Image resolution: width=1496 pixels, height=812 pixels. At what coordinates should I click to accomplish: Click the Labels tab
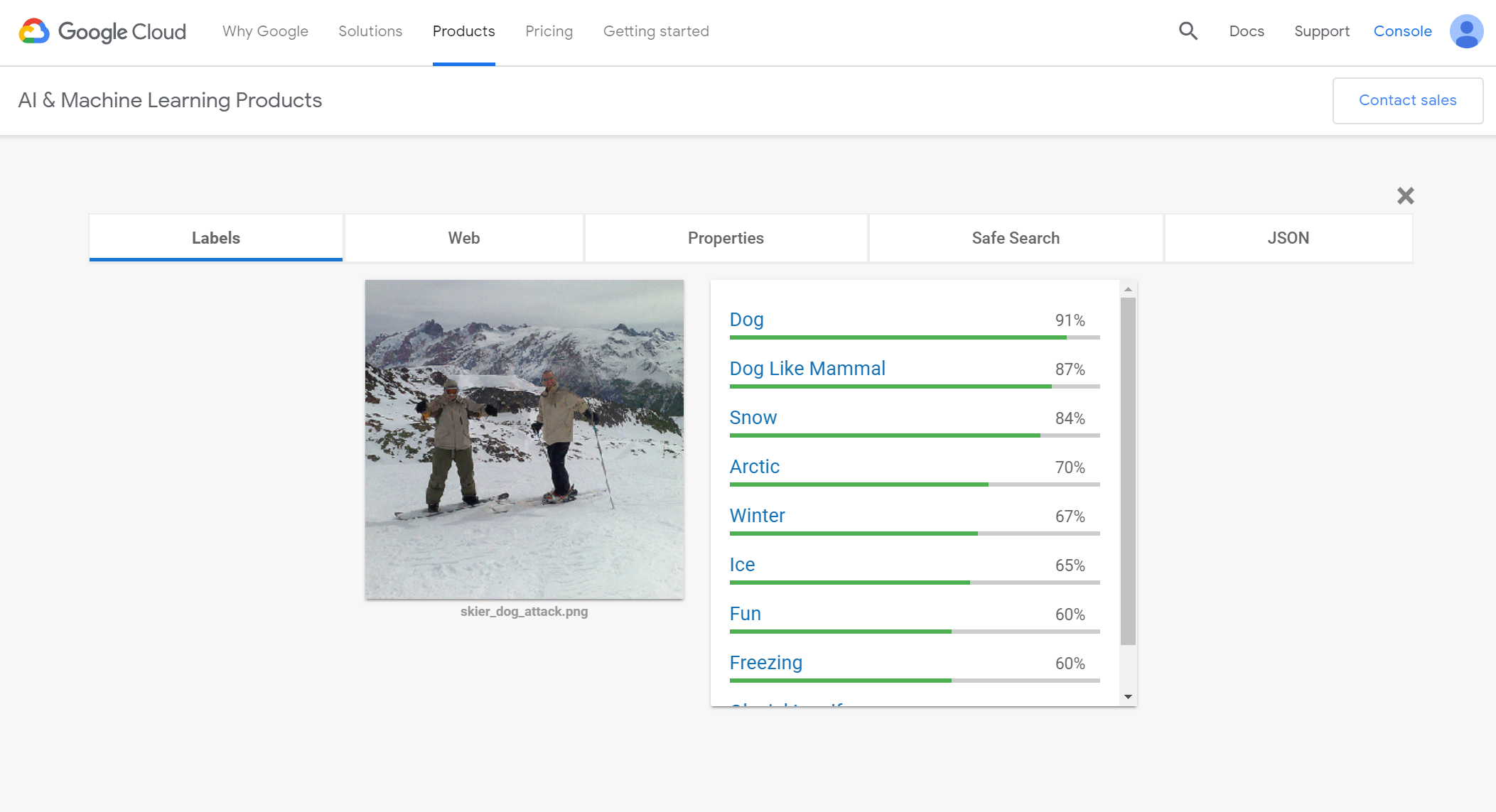tap(216, 238)
